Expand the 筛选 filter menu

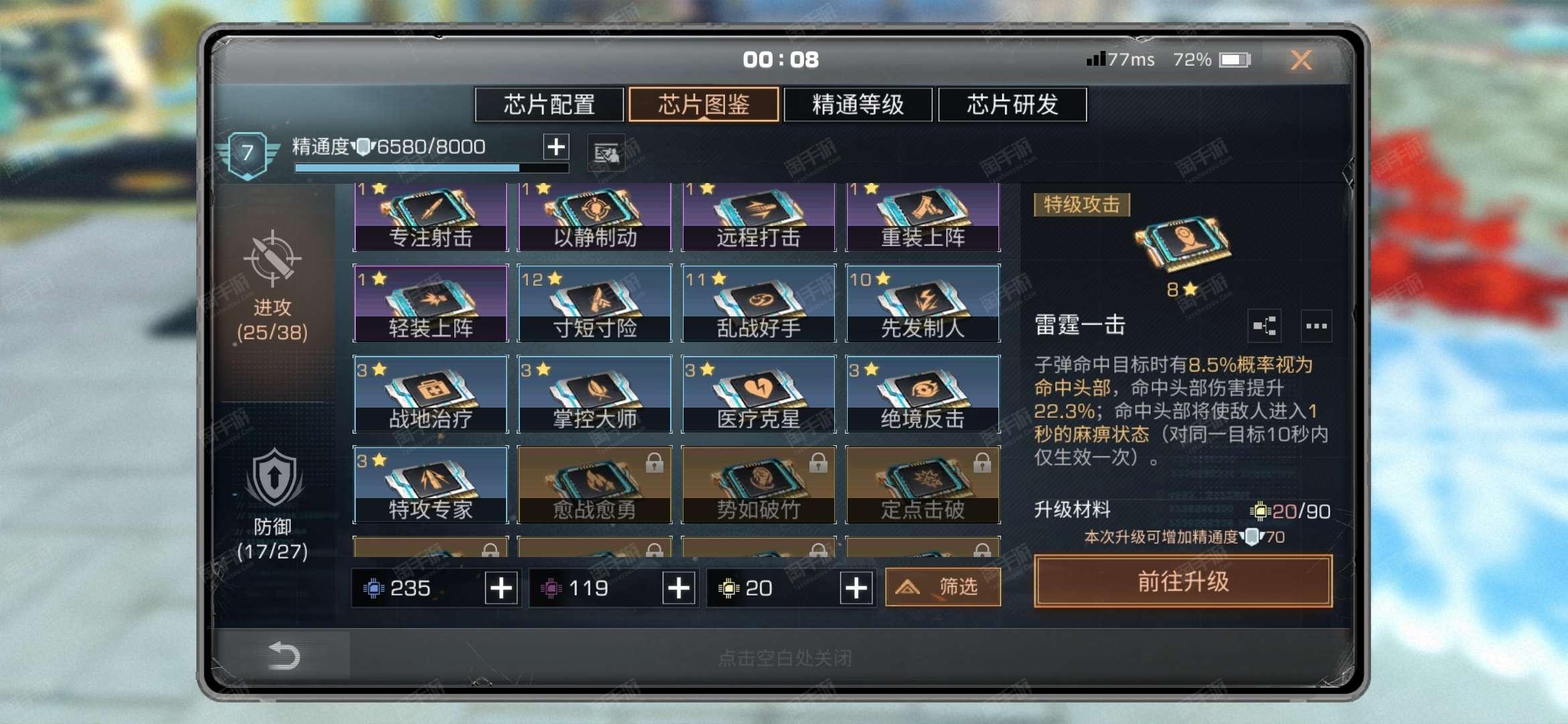[x=943, y=587]
